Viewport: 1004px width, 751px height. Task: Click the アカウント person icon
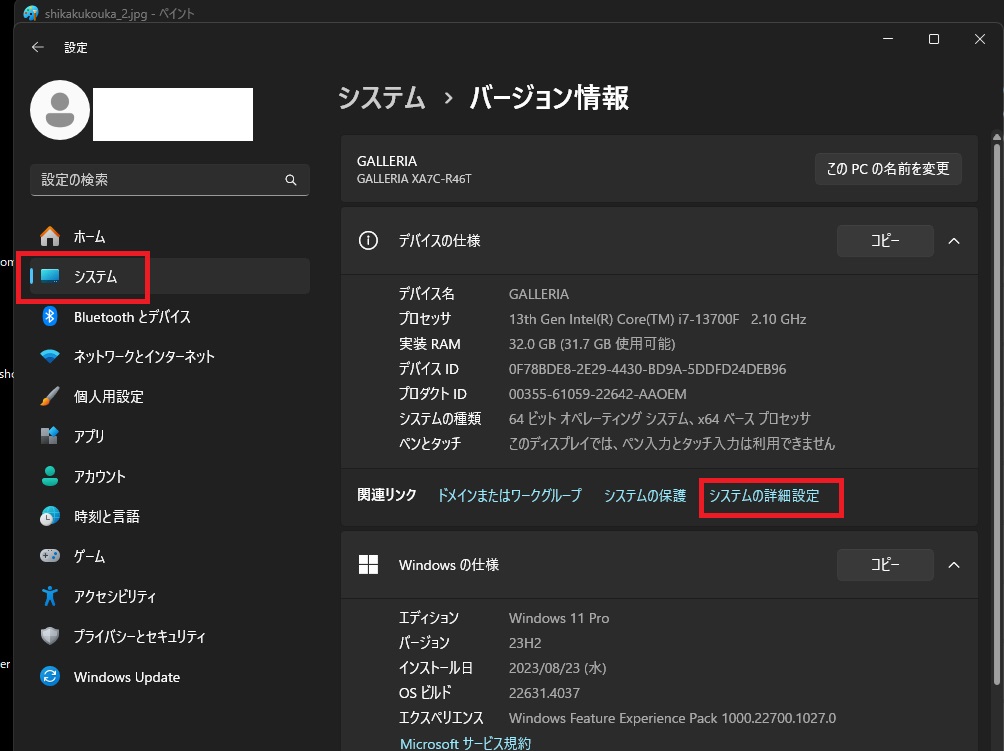[x=50, y=476]
